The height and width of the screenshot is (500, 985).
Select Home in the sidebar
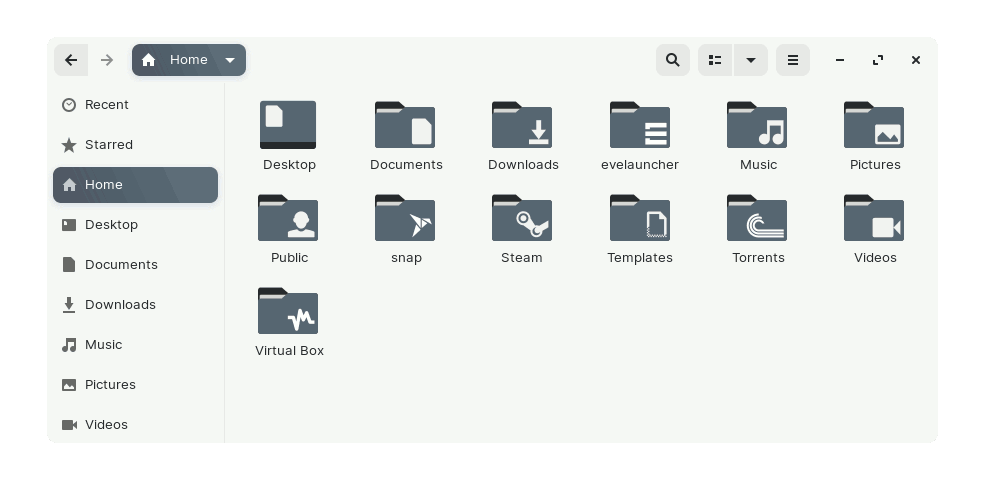click(136, 185)
